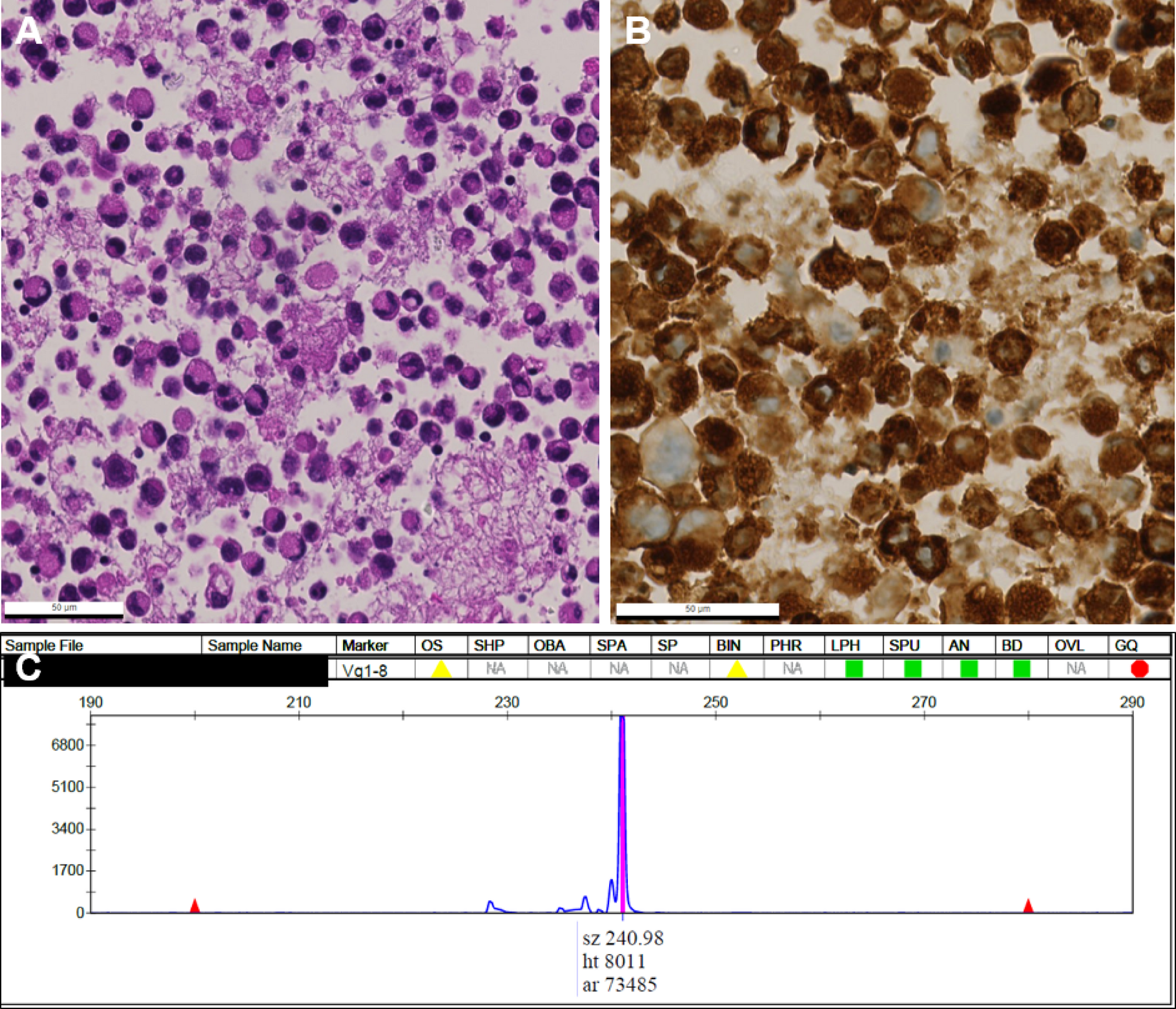Viewport: 1176px width, 1009px height.
Task: Click the green square under BD column
Action: pyautogui.click(x=1021, y=669)
